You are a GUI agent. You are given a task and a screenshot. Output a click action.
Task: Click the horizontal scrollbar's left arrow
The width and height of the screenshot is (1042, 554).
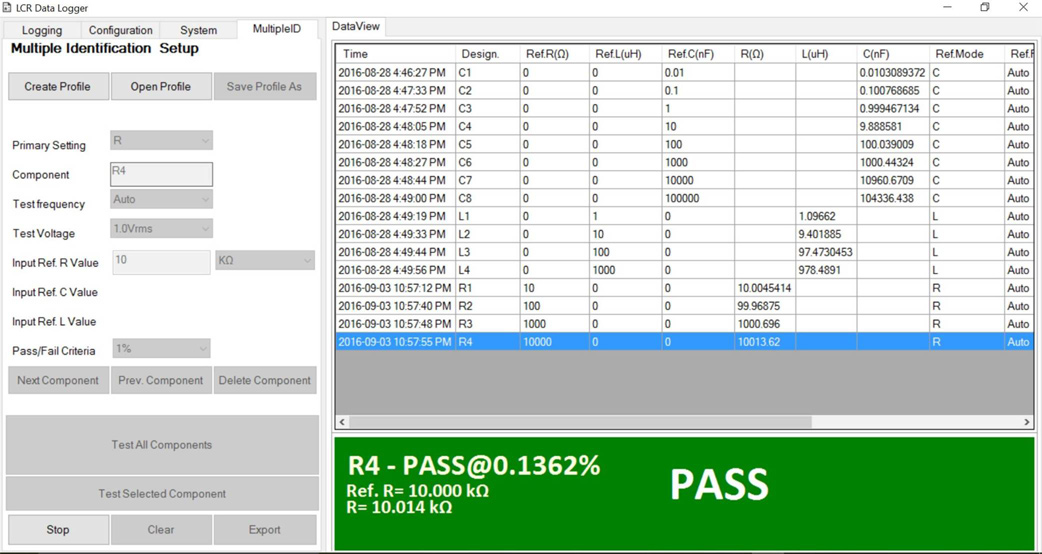point(343,422)
